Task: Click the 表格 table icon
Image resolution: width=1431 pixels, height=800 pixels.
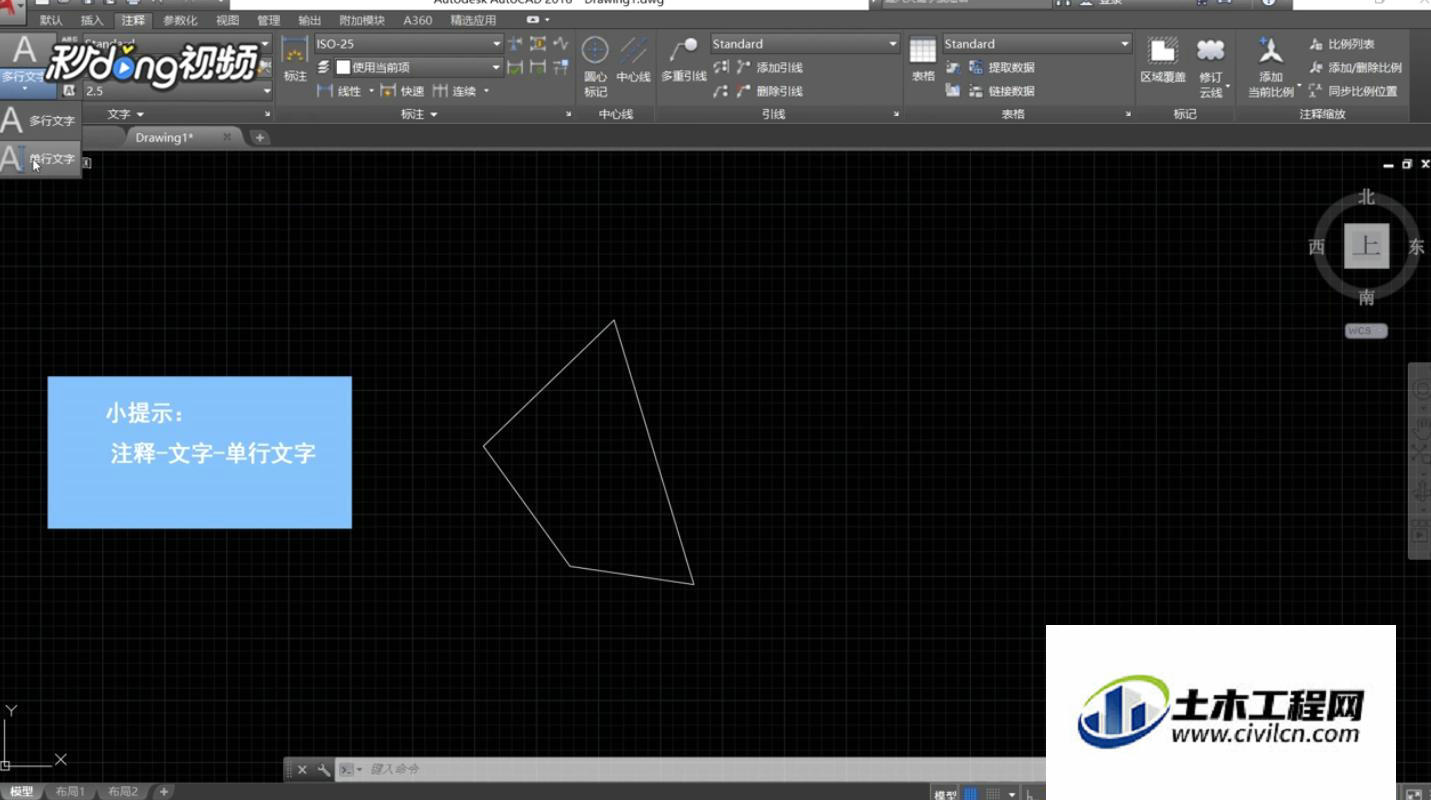Action: click(x=923, y=49)
